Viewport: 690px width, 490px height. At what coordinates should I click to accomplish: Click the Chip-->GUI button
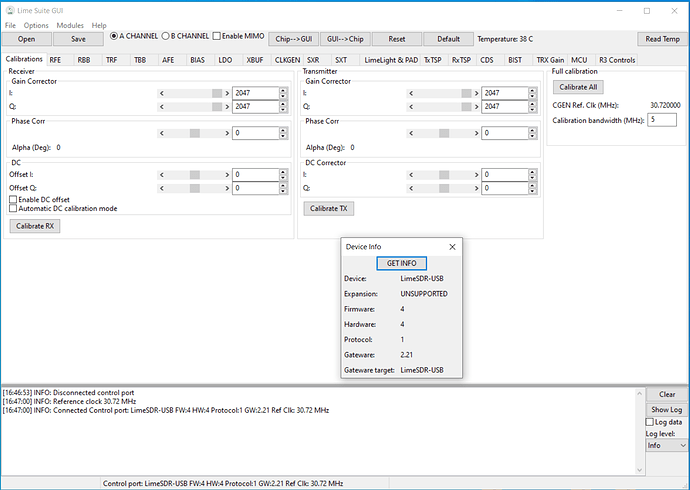click(x=294, y=39)
